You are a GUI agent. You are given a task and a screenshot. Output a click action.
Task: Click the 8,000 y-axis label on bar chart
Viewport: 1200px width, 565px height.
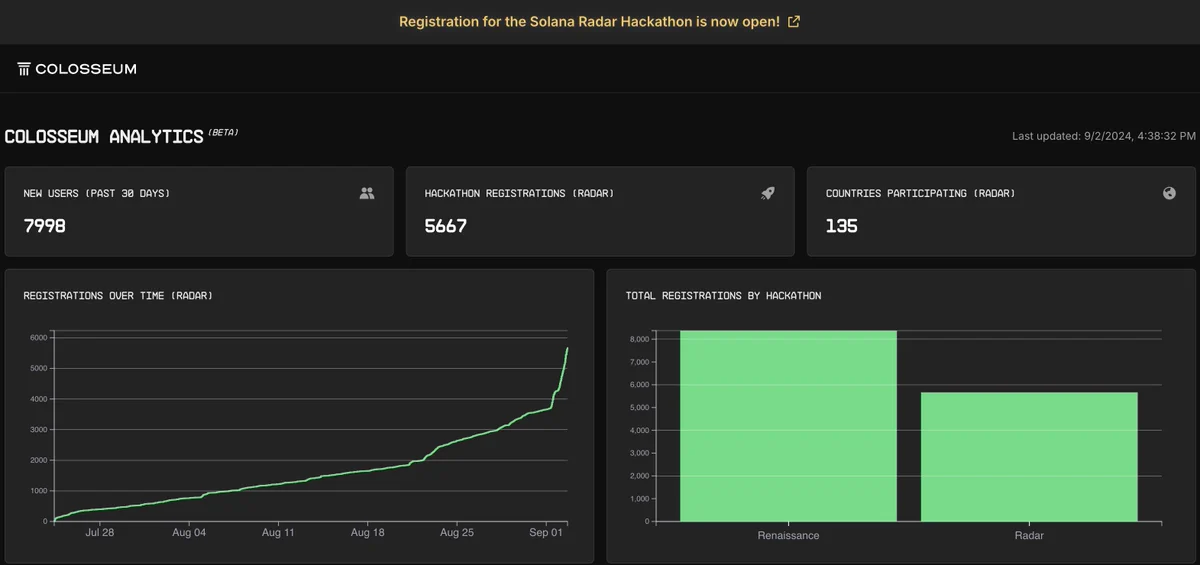[638, 339]
